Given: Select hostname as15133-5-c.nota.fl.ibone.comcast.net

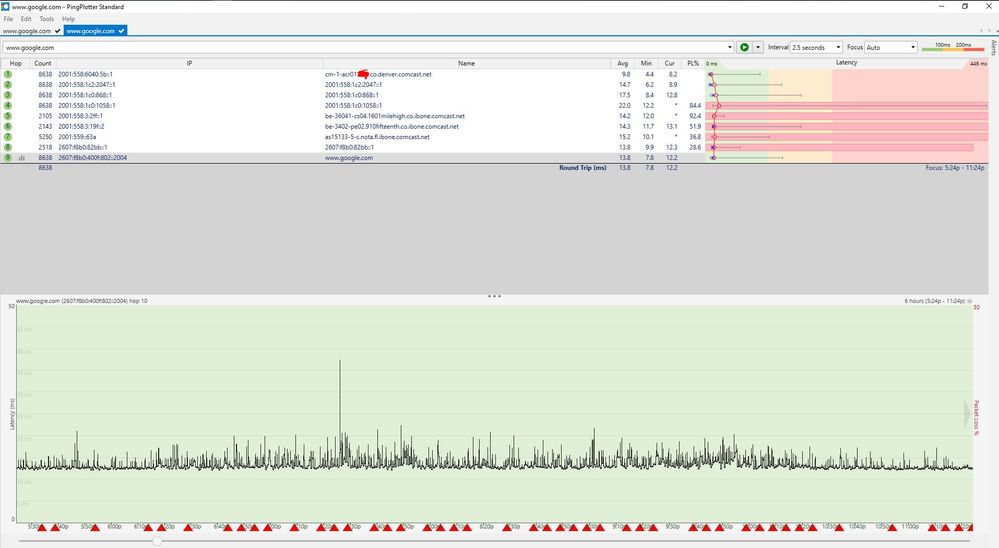Looking at the screenshot, I should (377, 137).
